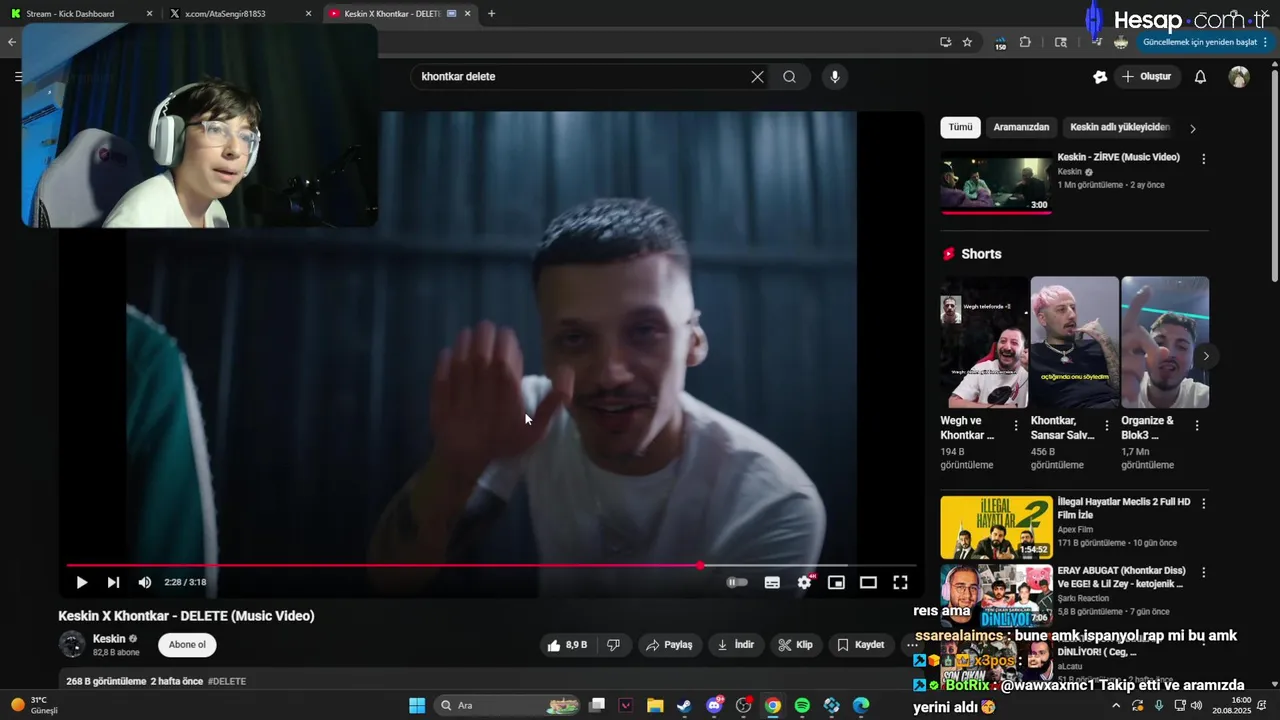Run search with the magnifier button

[789, 77]
